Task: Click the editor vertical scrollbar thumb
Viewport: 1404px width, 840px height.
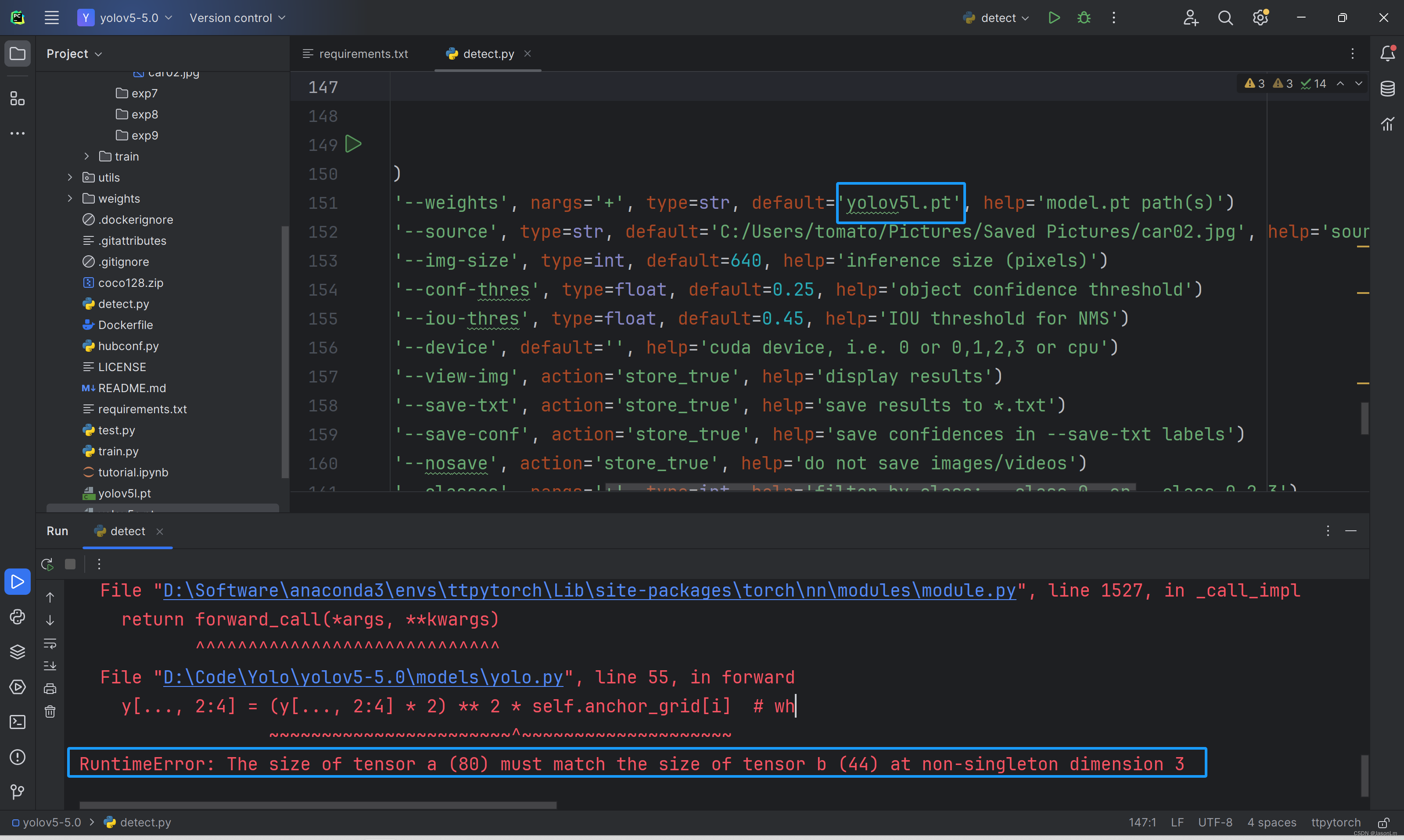Action: click(x=1365, y=418)
